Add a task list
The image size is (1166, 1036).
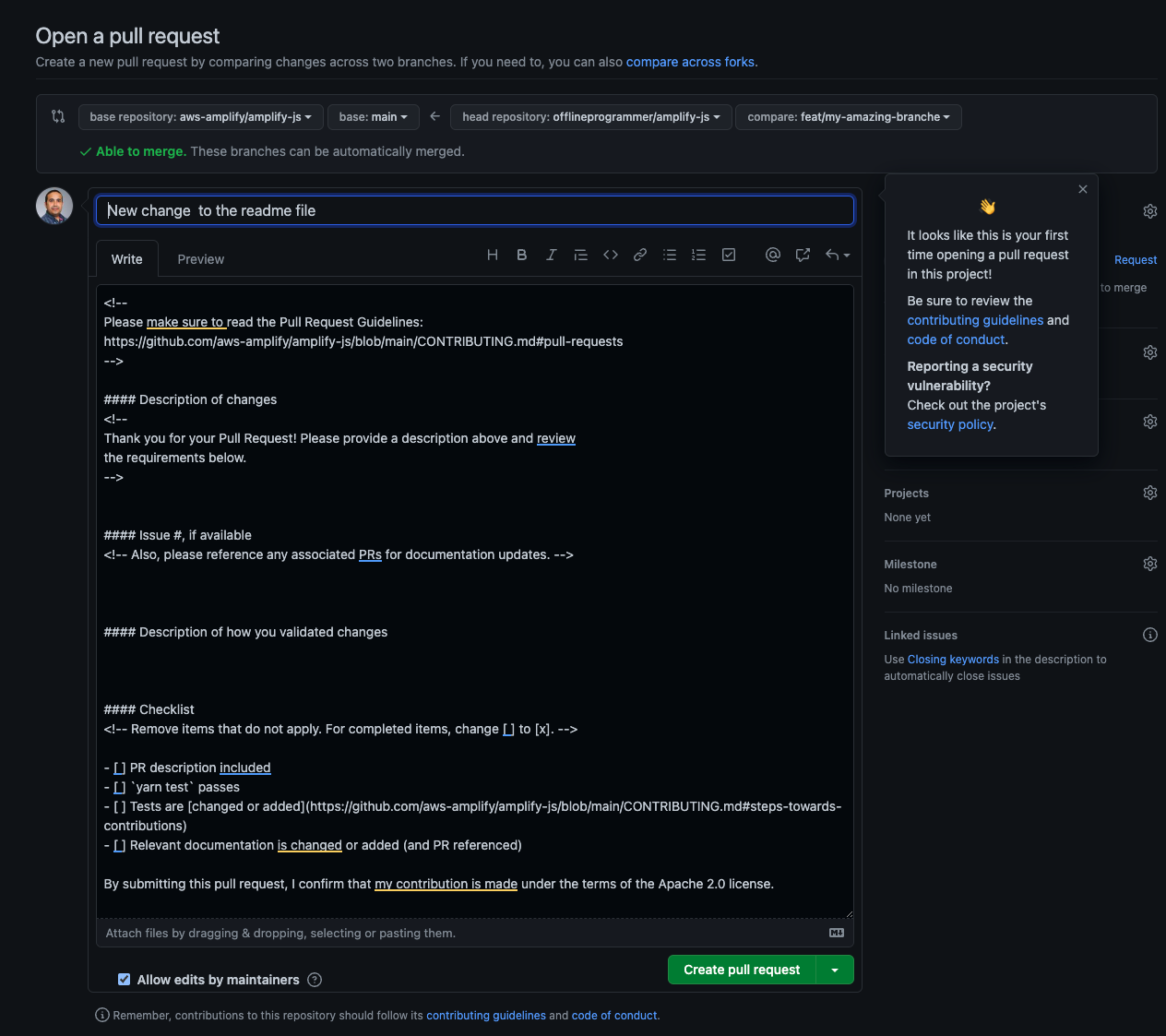pos(729,255)
